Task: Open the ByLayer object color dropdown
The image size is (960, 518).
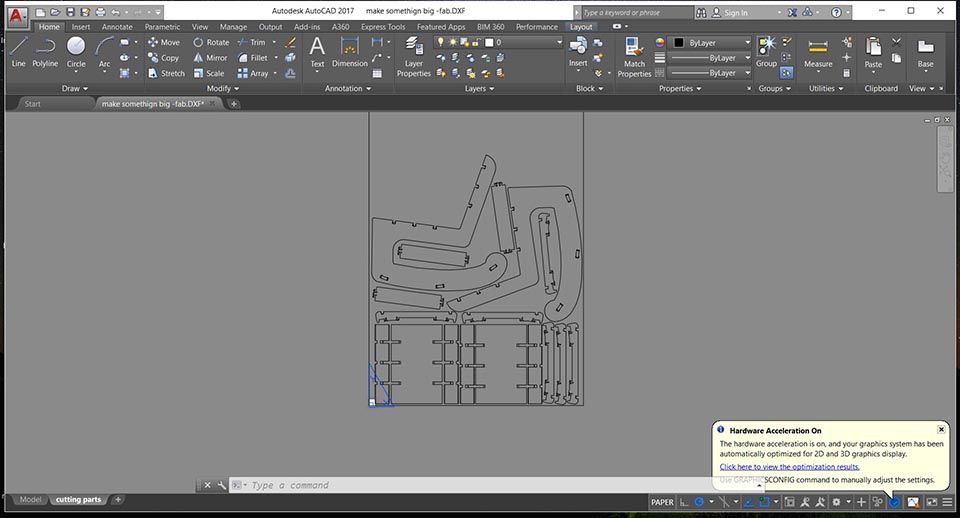Action: 712,43
